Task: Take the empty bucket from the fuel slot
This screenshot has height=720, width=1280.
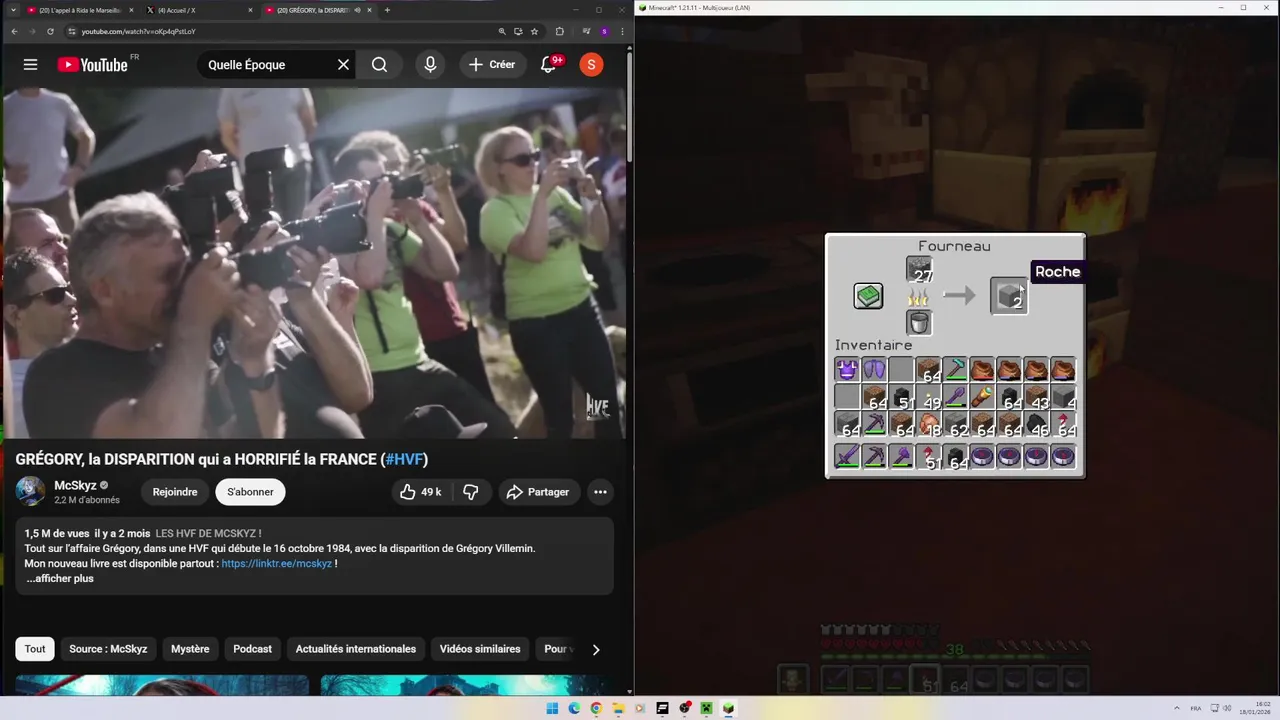Action: click(x=919, y=322)
